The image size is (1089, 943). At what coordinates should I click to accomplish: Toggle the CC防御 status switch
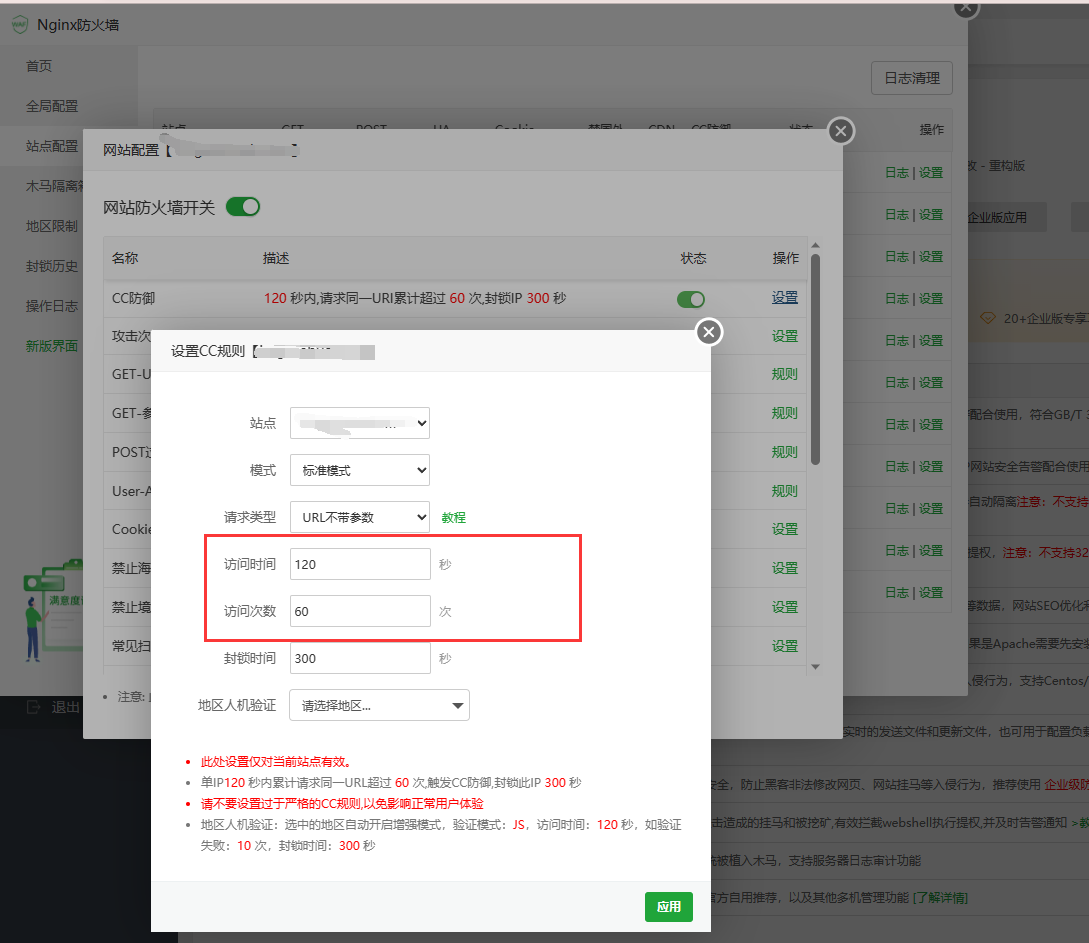pos(691,299)
